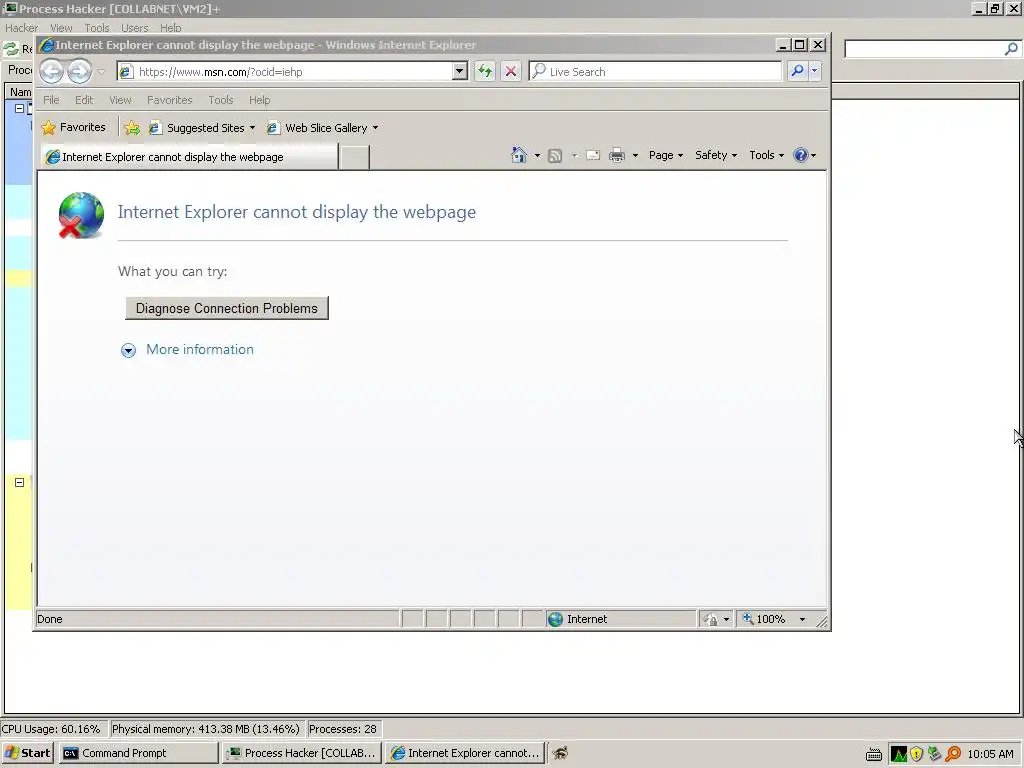Click the address bar URL field
Screen dimensions: 1024x768
tap(285, 72)
